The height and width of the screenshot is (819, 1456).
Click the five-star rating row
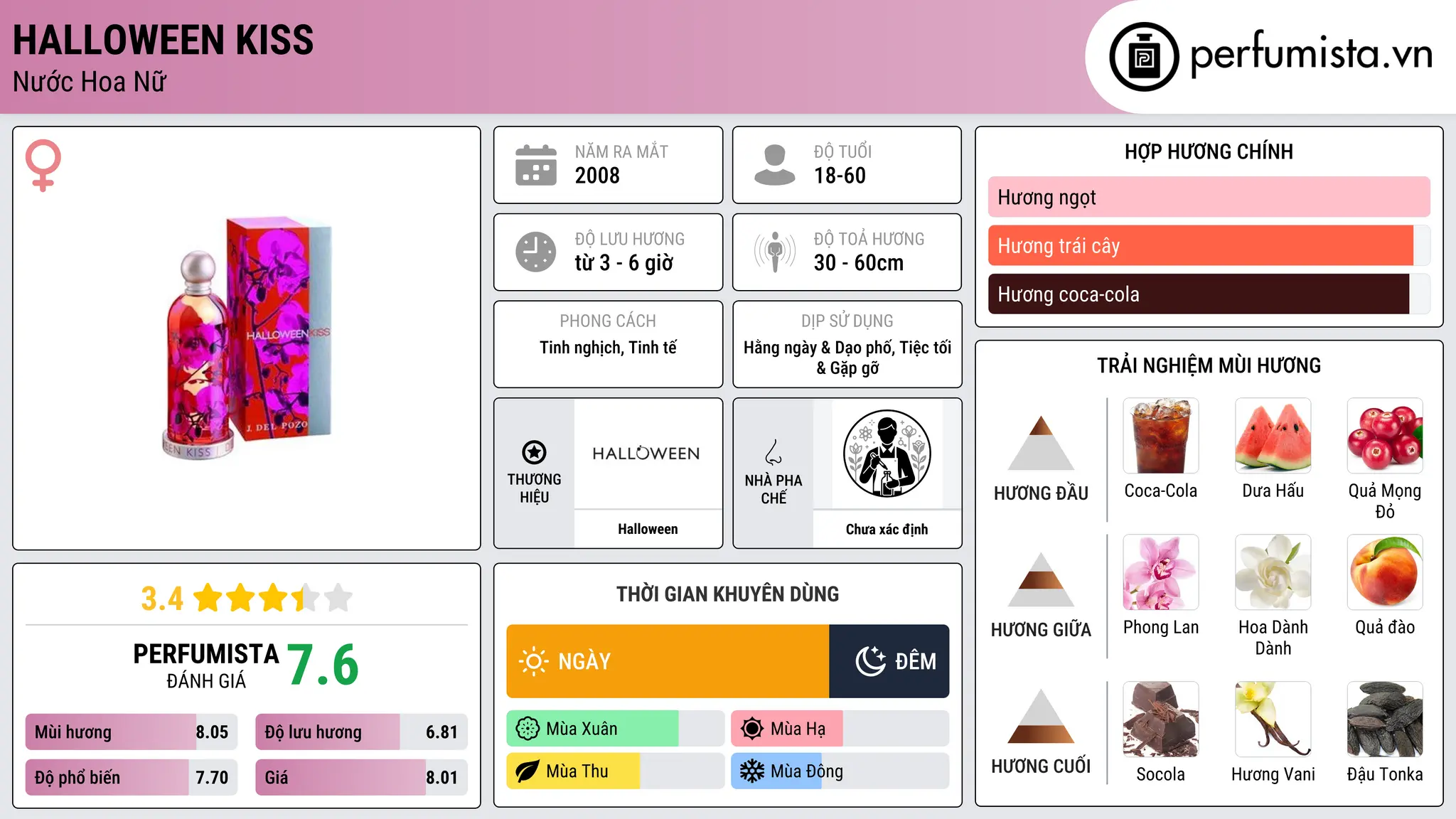coord(273,598)
